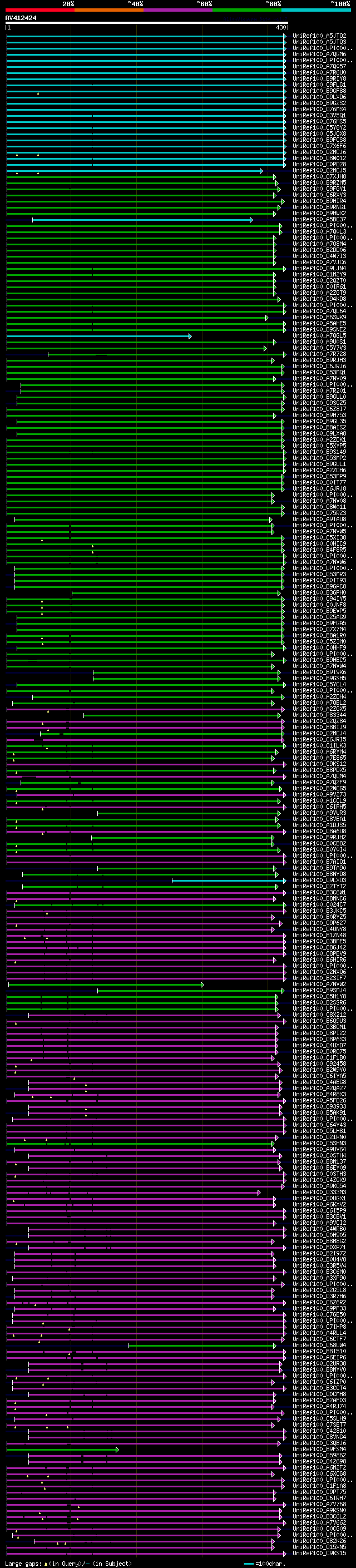356x1568 pixels.
Task: Select the UniRef100_Q9LJN4 label
Action: point(319,269)
